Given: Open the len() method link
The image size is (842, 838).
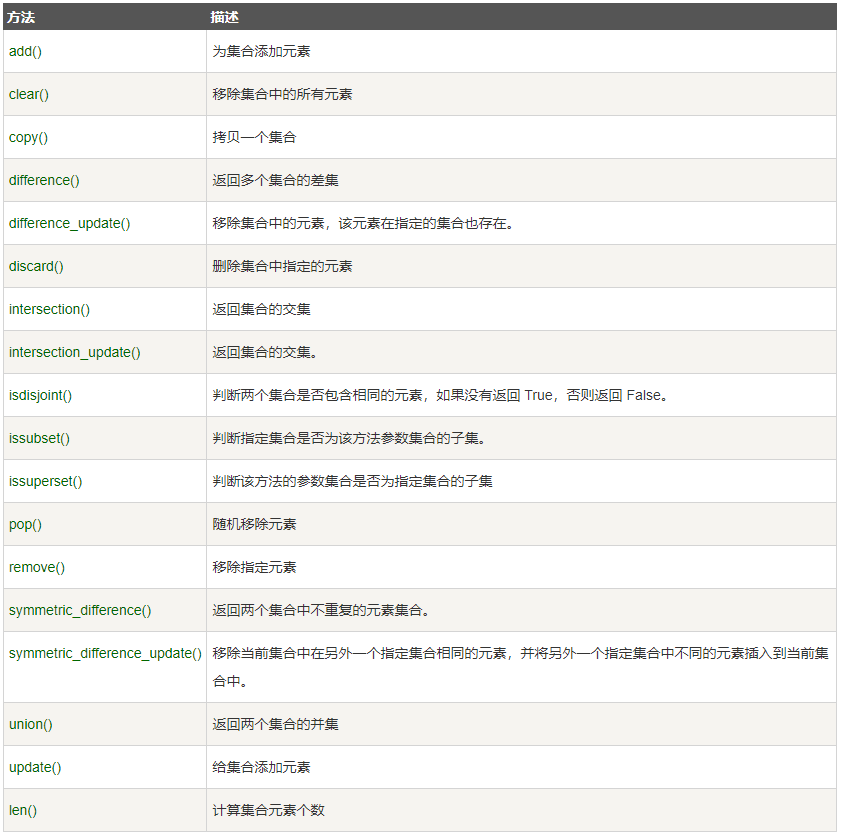Looking at the screenshot, I should pyautogui.click(x=23, y=810).
